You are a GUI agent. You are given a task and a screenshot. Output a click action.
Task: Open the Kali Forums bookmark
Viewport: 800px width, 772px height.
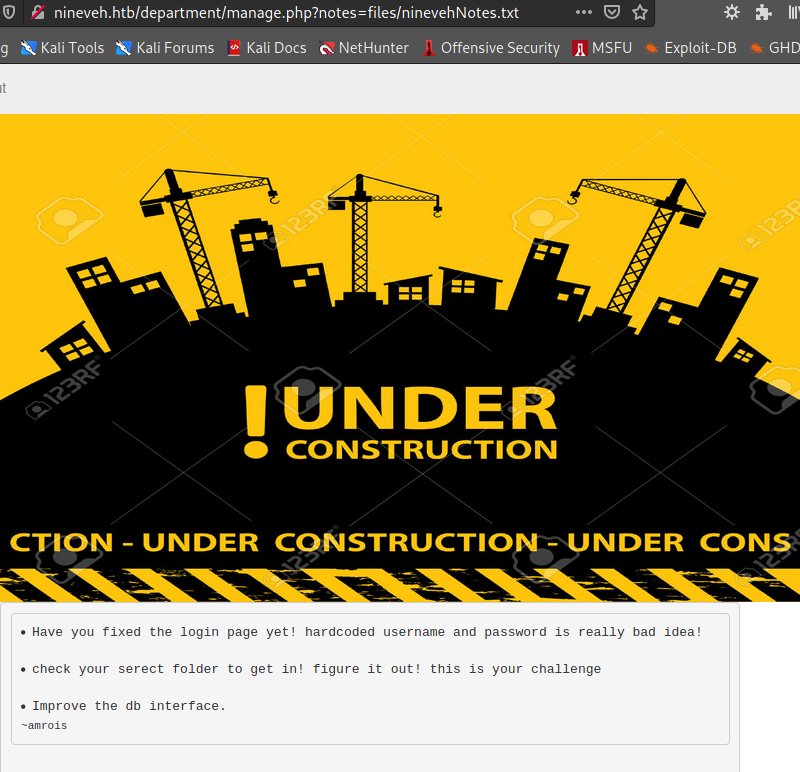pyautogui.click(x=165, y=48)
